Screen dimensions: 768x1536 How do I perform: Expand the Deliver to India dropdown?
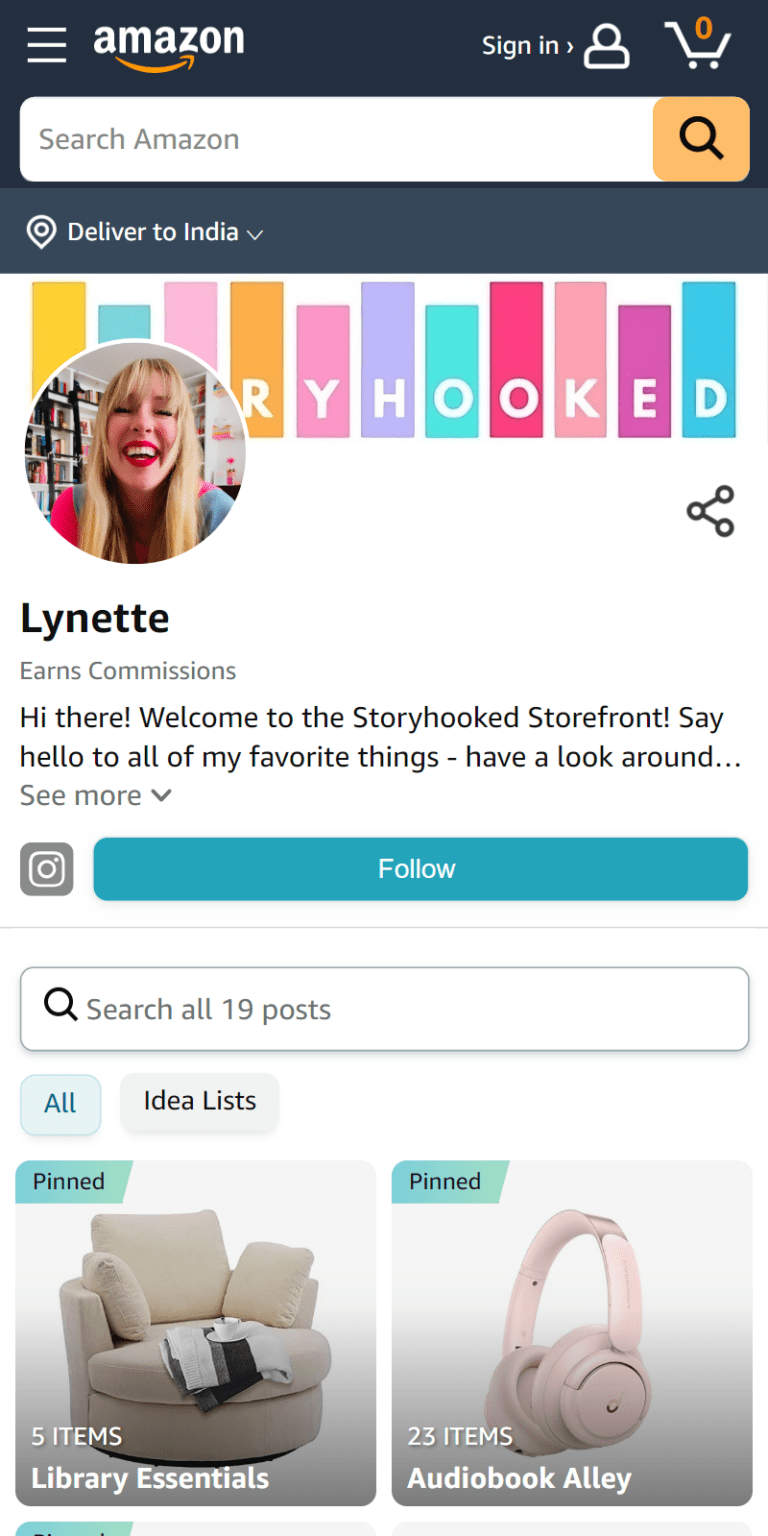(x=165, y=232)
